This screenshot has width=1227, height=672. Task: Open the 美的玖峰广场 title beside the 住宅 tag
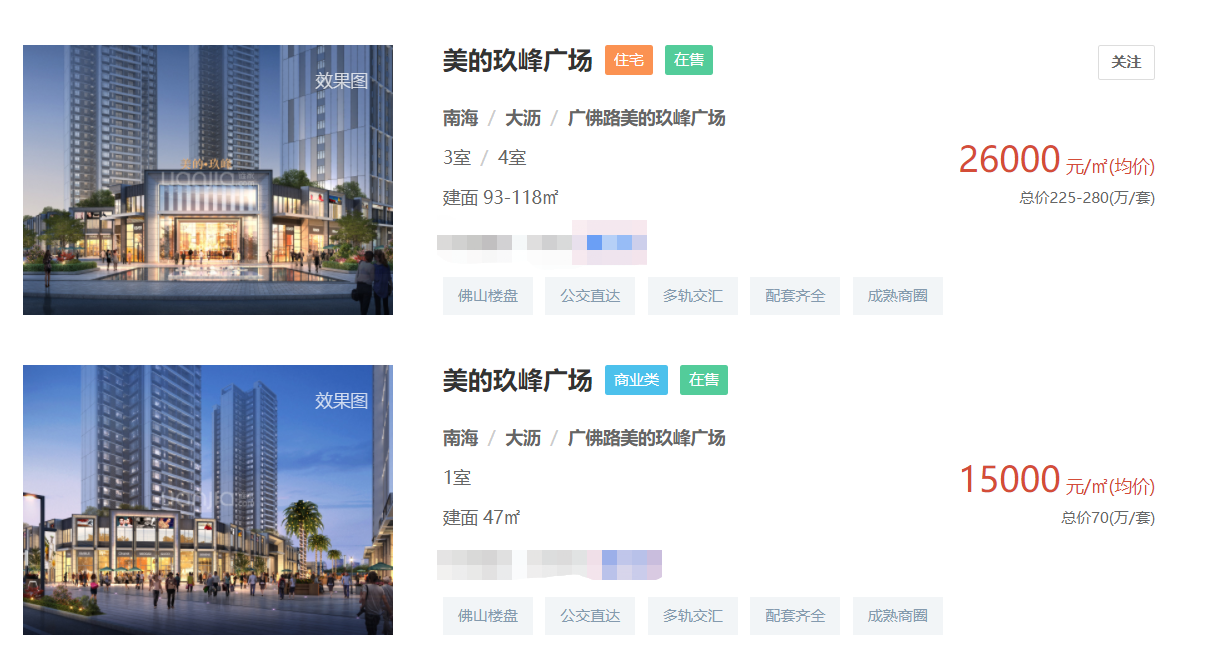pos(517,60)
